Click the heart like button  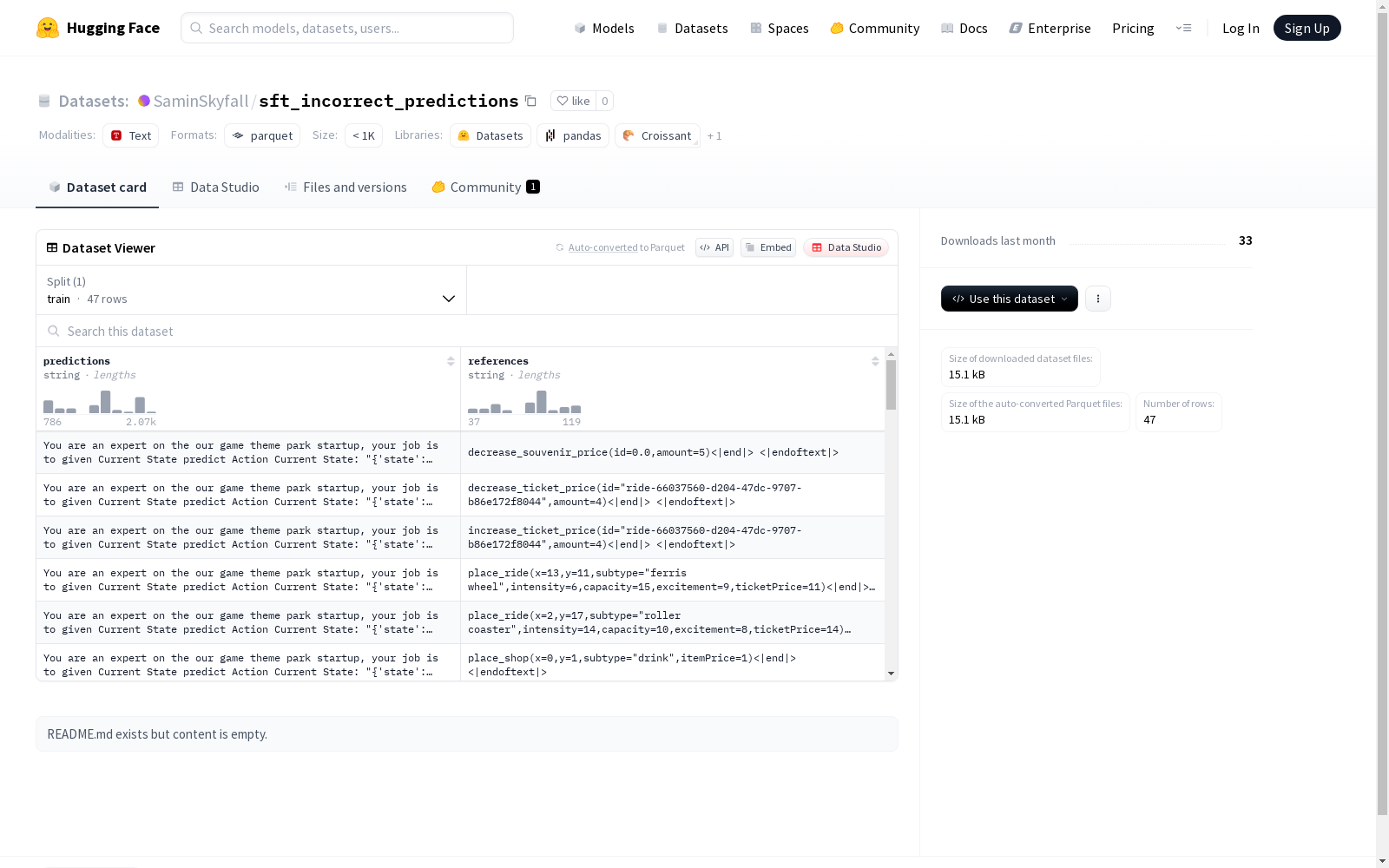[573, 101]
